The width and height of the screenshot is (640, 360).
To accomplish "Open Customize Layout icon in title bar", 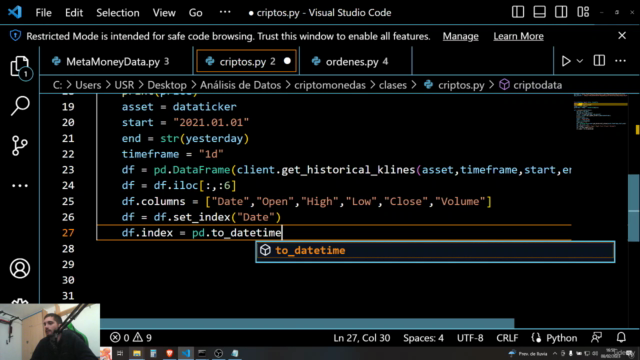I will tap(583, 12).
